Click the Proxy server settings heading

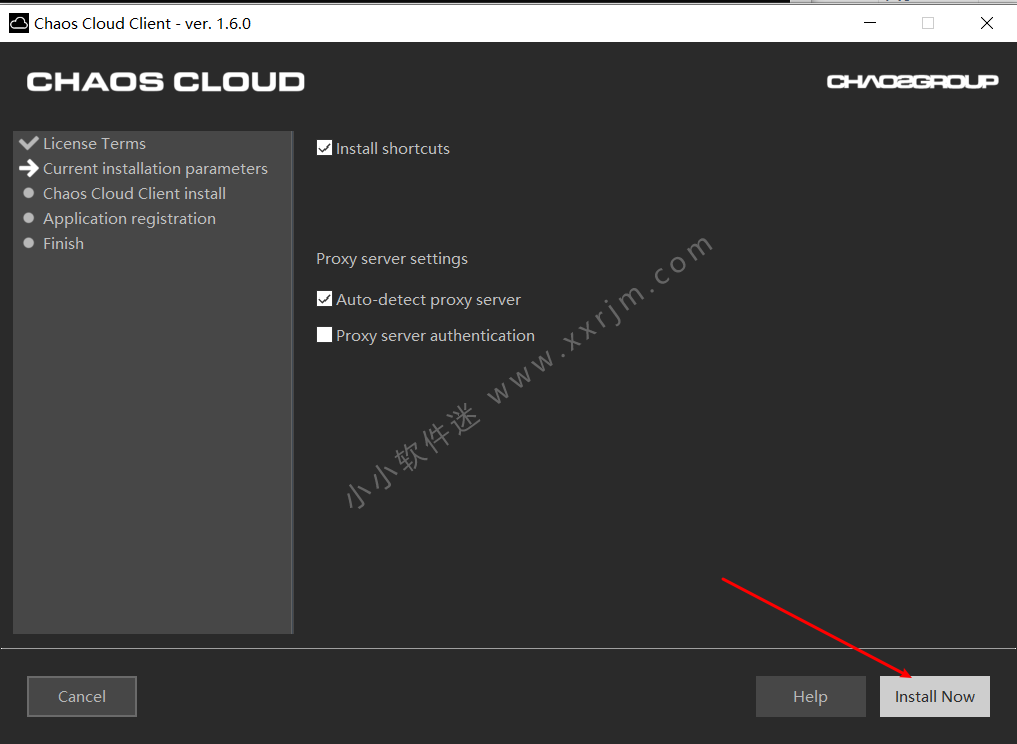tap(392, 258)
